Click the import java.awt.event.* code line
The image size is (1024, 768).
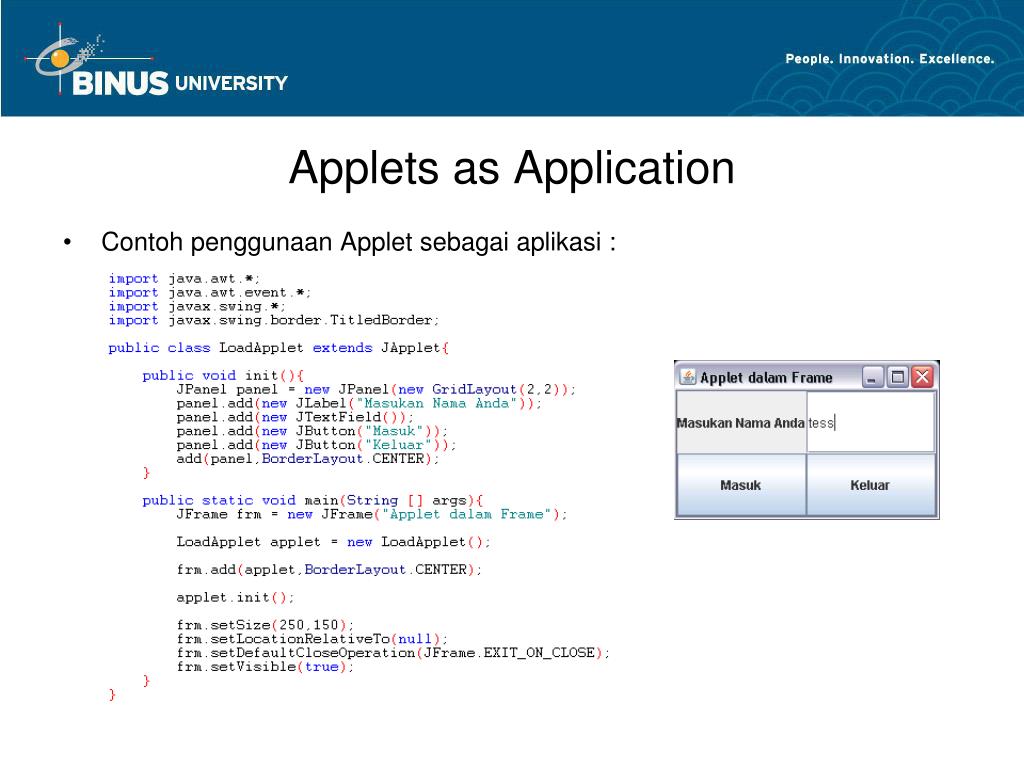[x=210, y=293]
